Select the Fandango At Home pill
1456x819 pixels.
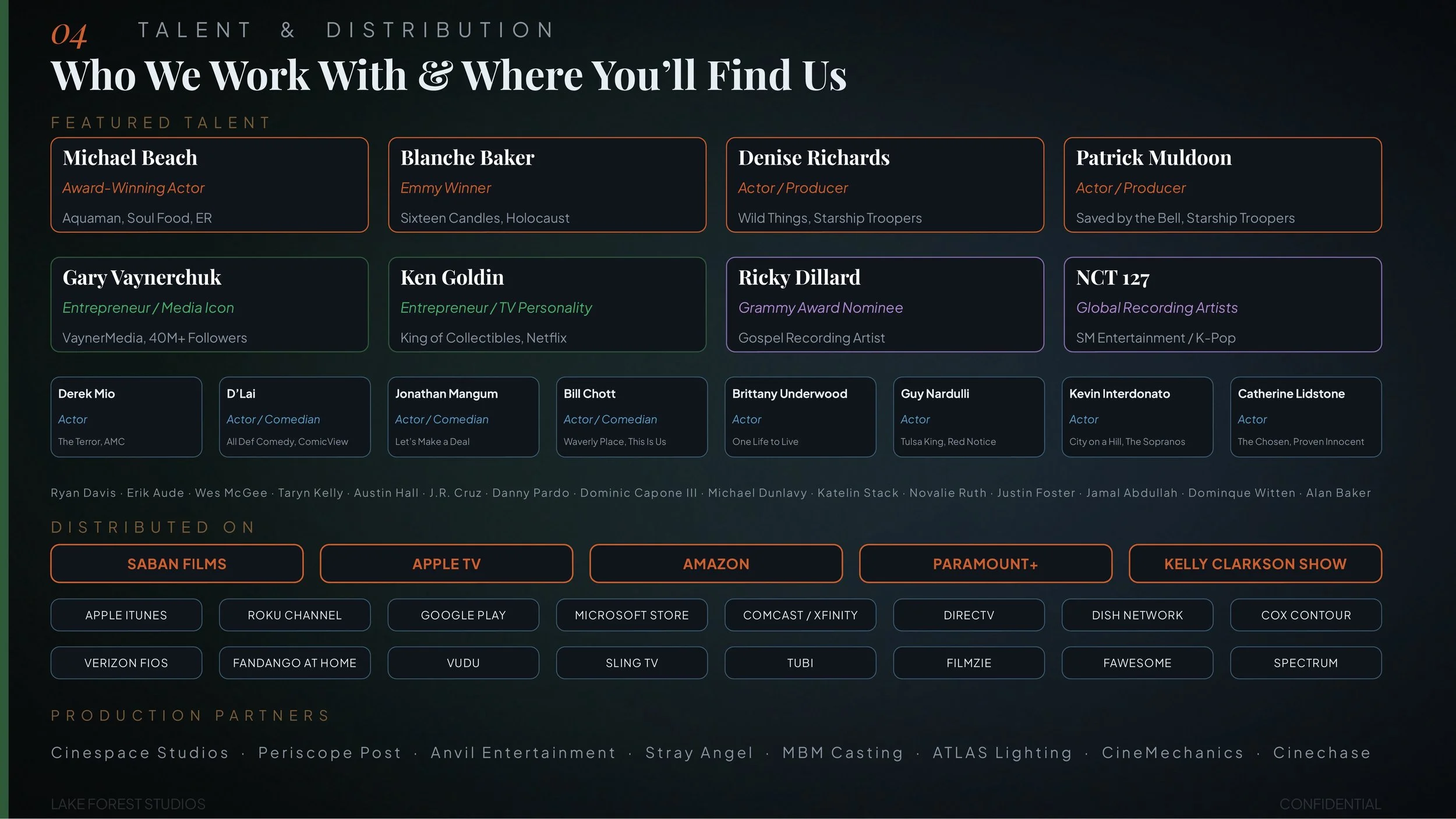295,662
